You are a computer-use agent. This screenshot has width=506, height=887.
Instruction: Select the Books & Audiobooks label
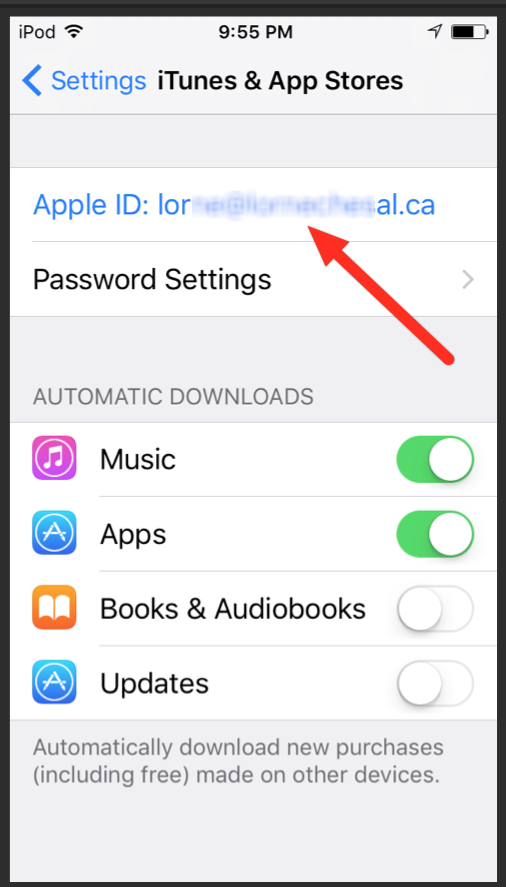[x=233, y=608]
